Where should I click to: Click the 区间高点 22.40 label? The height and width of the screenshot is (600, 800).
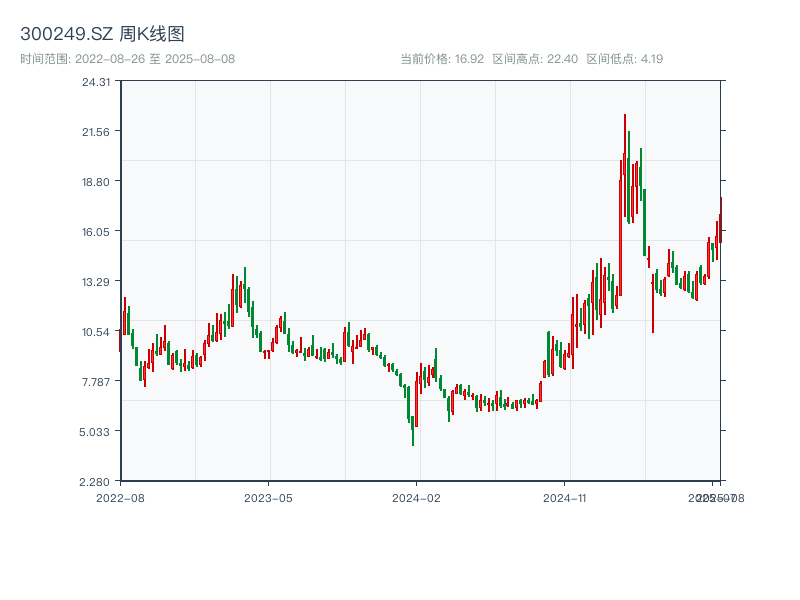click(x=535, y=59)
